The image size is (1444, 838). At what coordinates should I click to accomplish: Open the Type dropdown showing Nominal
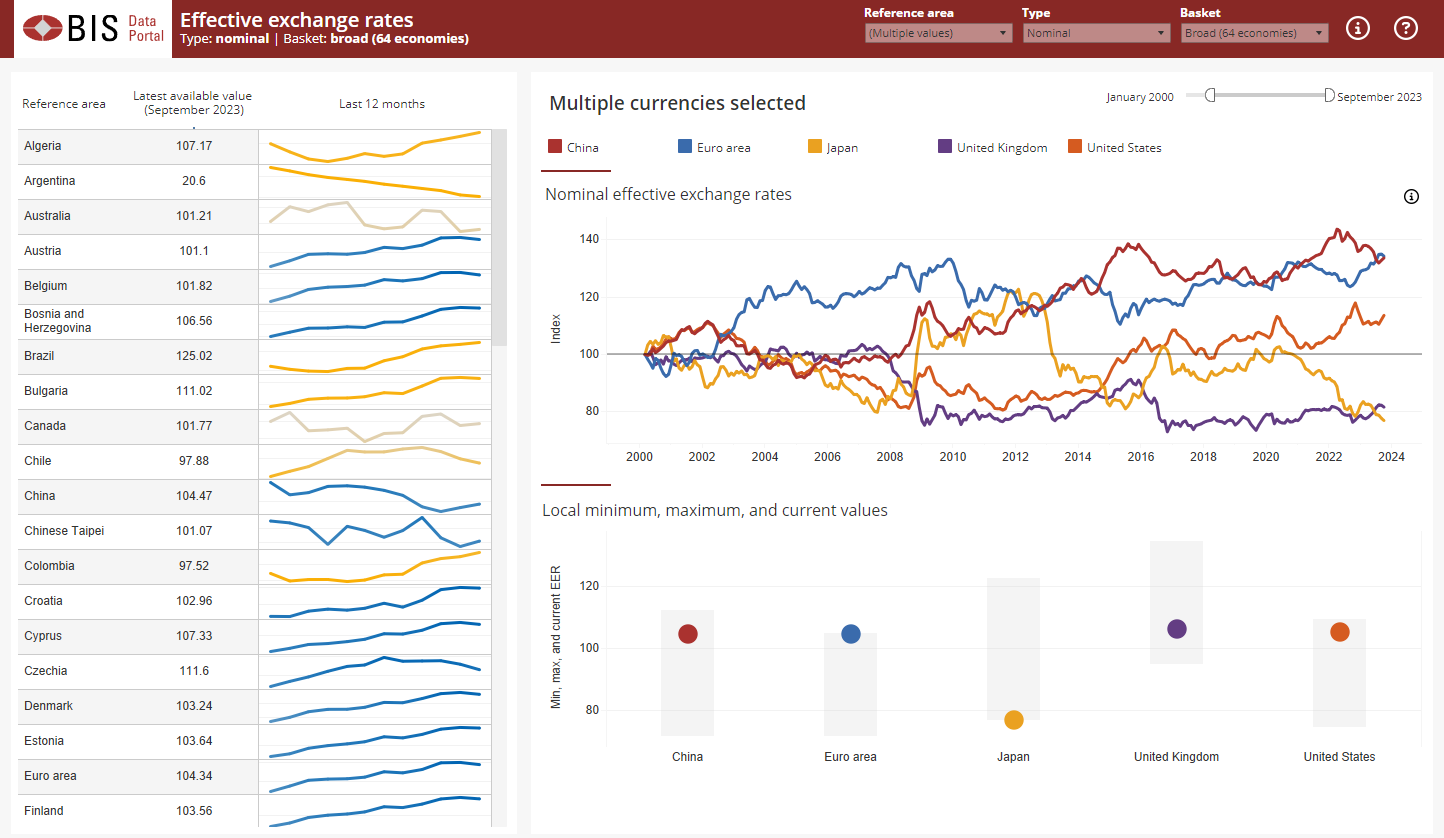point(1096,33)
